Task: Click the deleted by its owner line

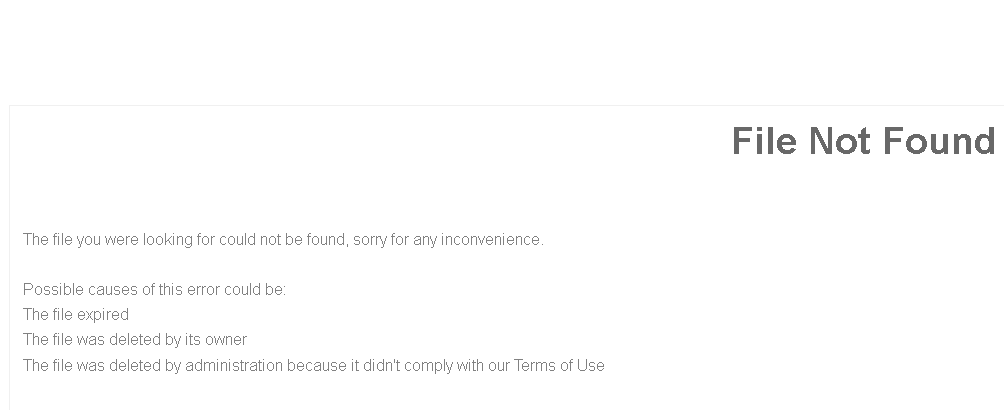Action: (x=134, y=340)
